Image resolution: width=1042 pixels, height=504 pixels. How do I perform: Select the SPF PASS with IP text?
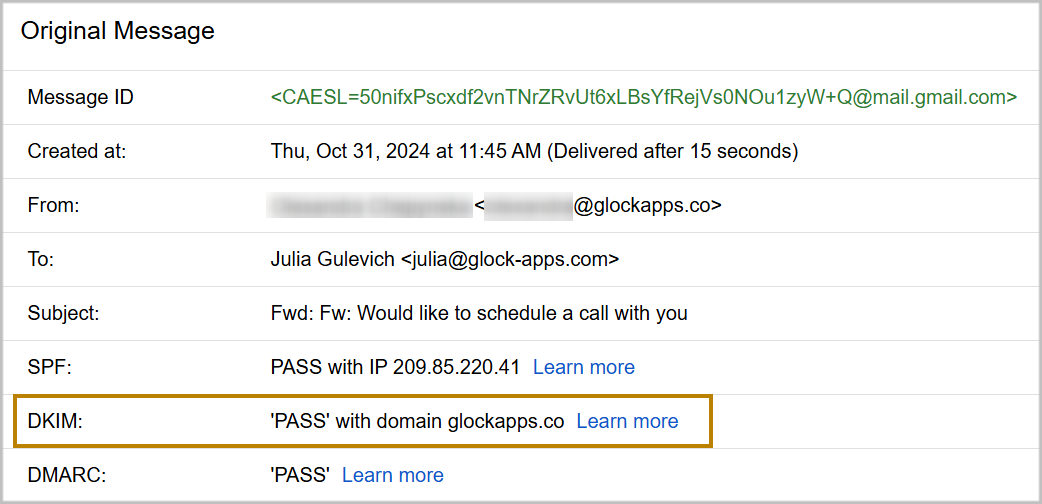coord(395,367)
